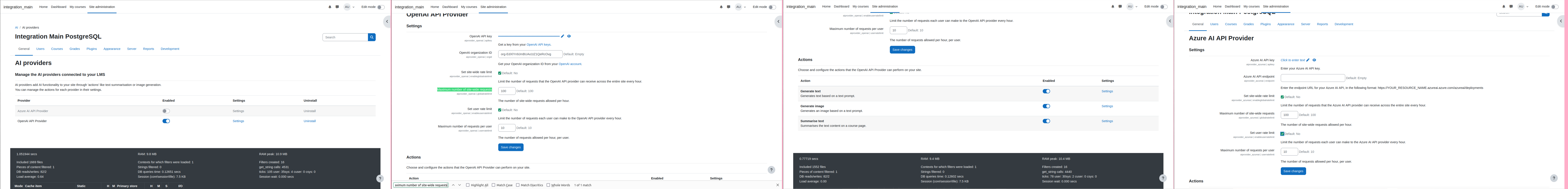Open notifications bell in OpenAI settings window

[721, 7]
